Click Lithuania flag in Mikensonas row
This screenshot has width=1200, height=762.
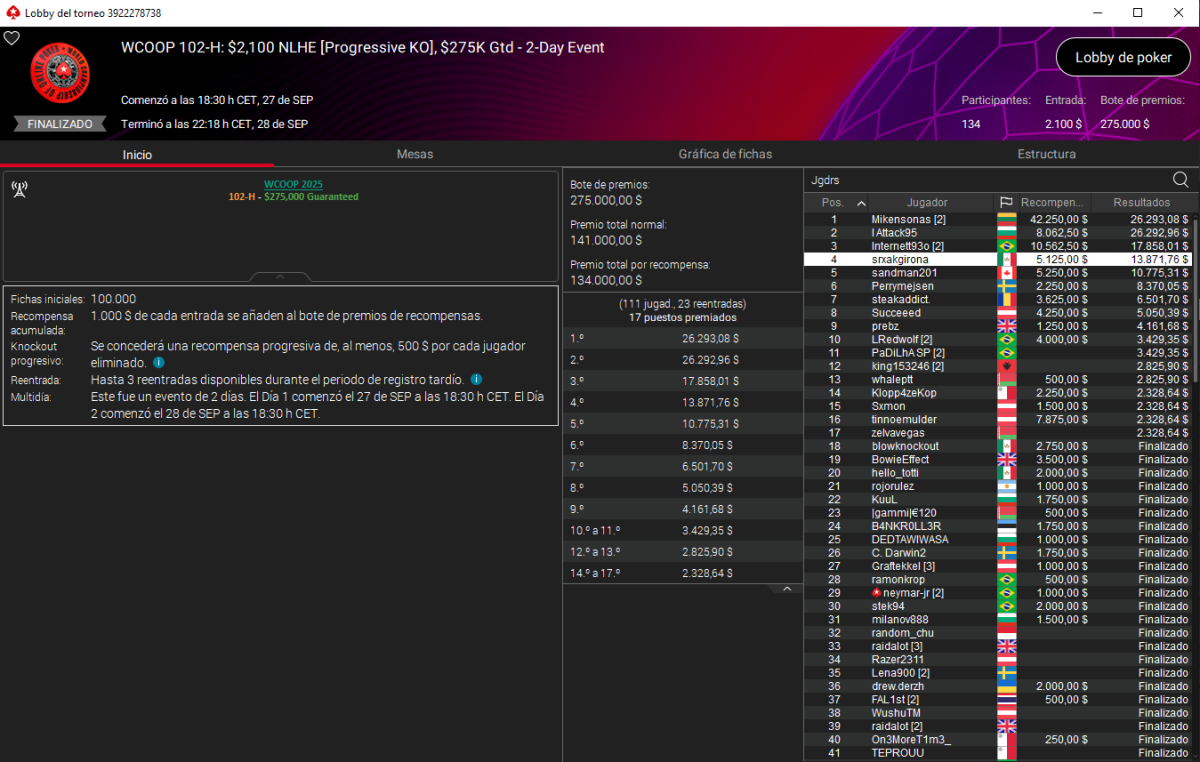(1006, 219)
